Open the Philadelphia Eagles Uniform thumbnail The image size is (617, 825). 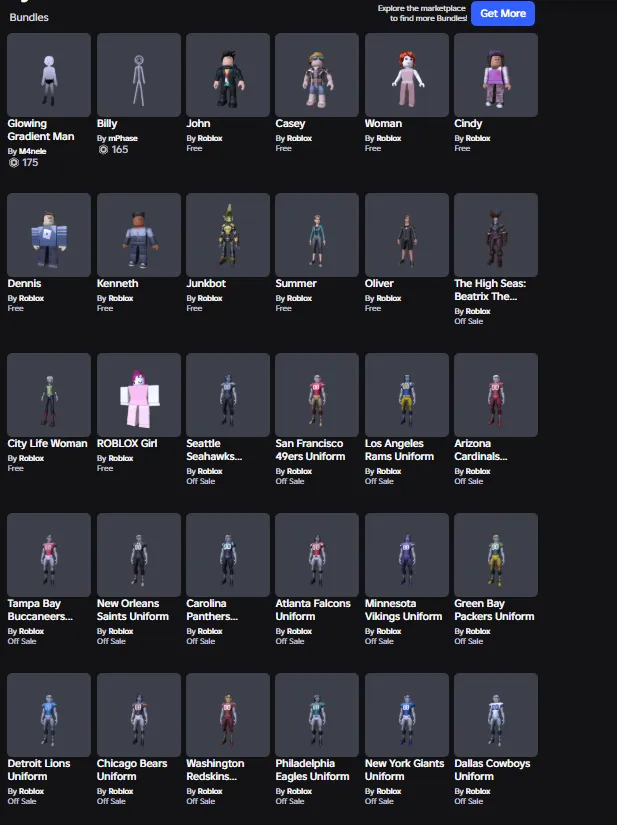317,715
